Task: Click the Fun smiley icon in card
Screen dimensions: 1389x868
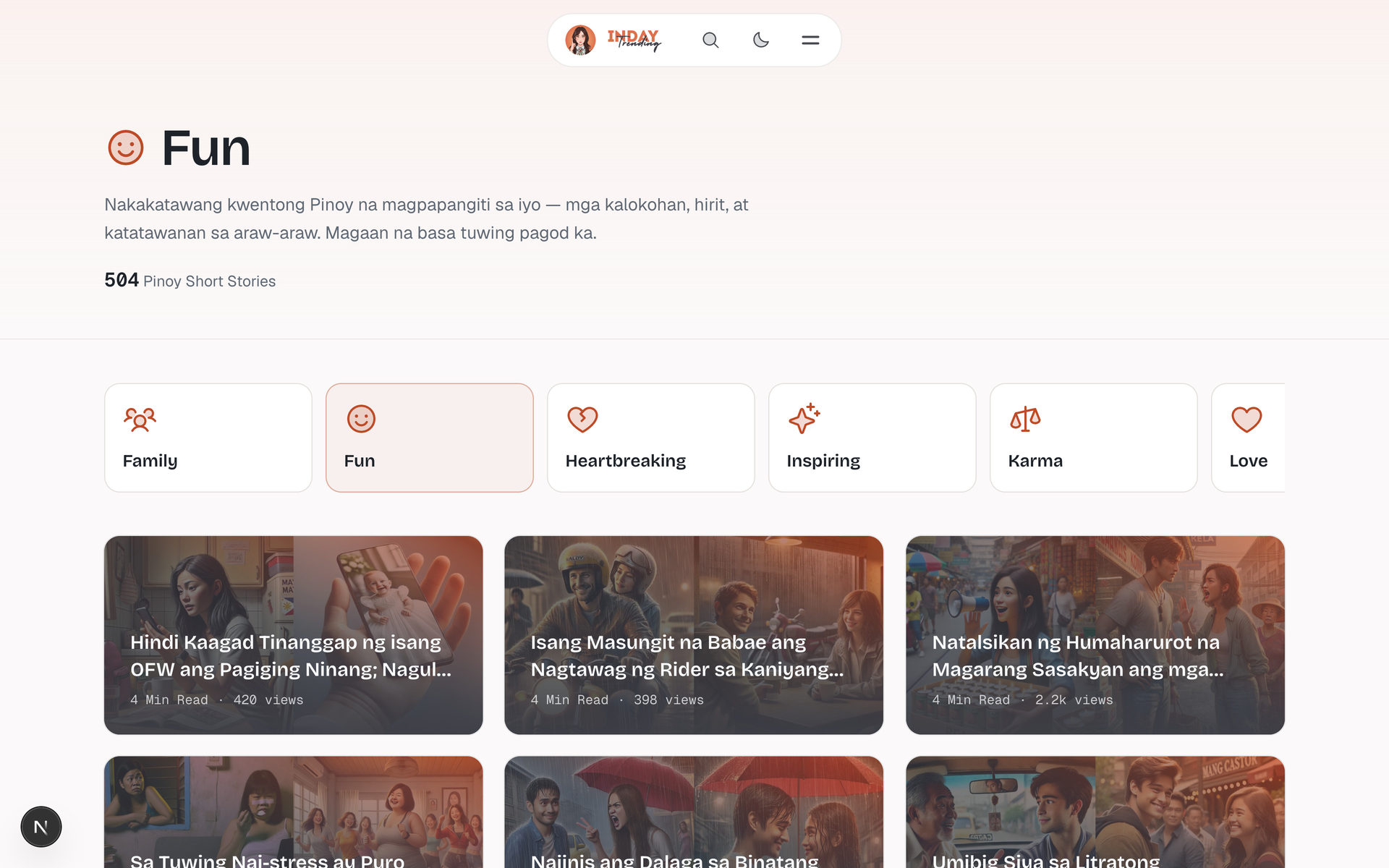Action: point(361,419)
